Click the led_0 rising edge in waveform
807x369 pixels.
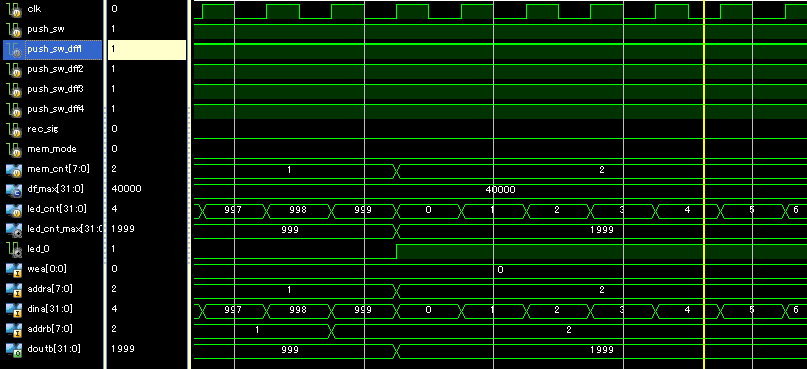396,252
